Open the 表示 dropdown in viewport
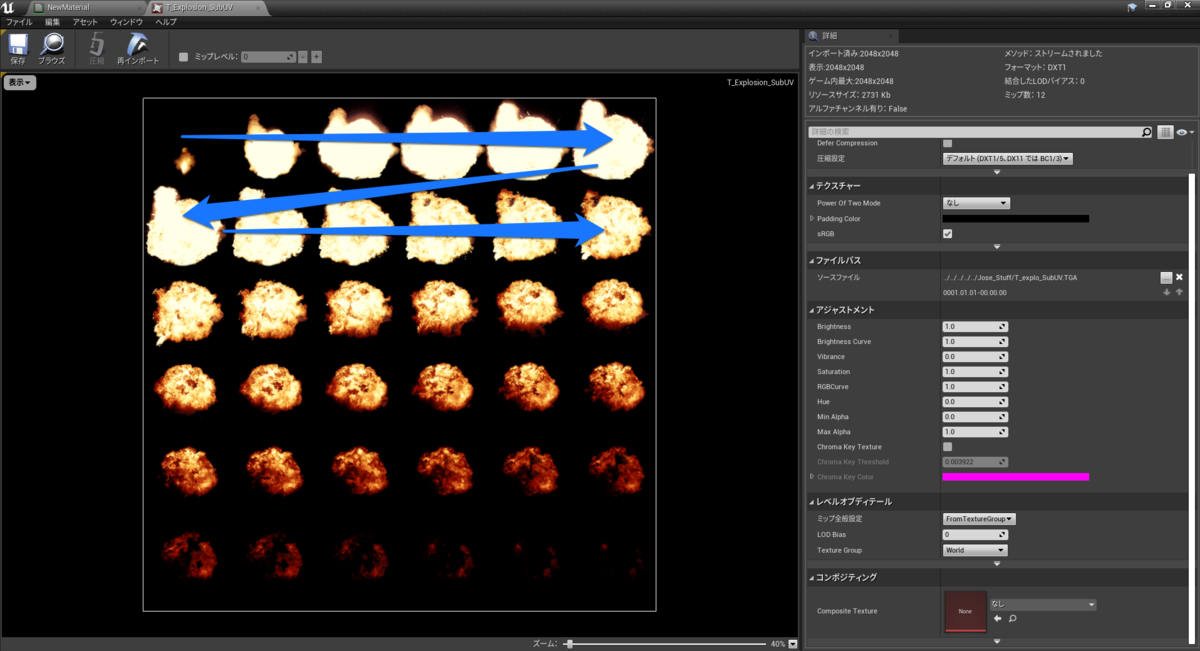The image size is (1200, 651). [x=20, y=83]
